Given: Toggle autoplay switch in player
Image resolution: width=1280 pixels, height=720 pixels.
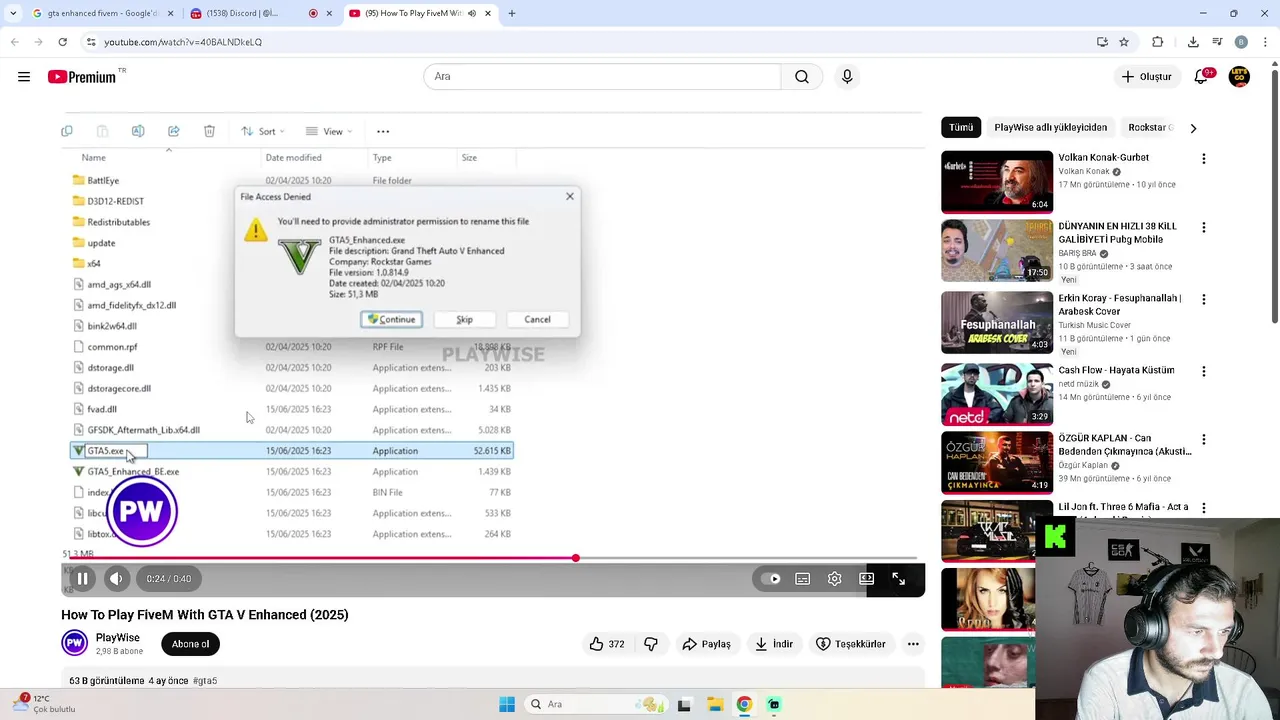Looking at the screenshot, I should point(771,579).
